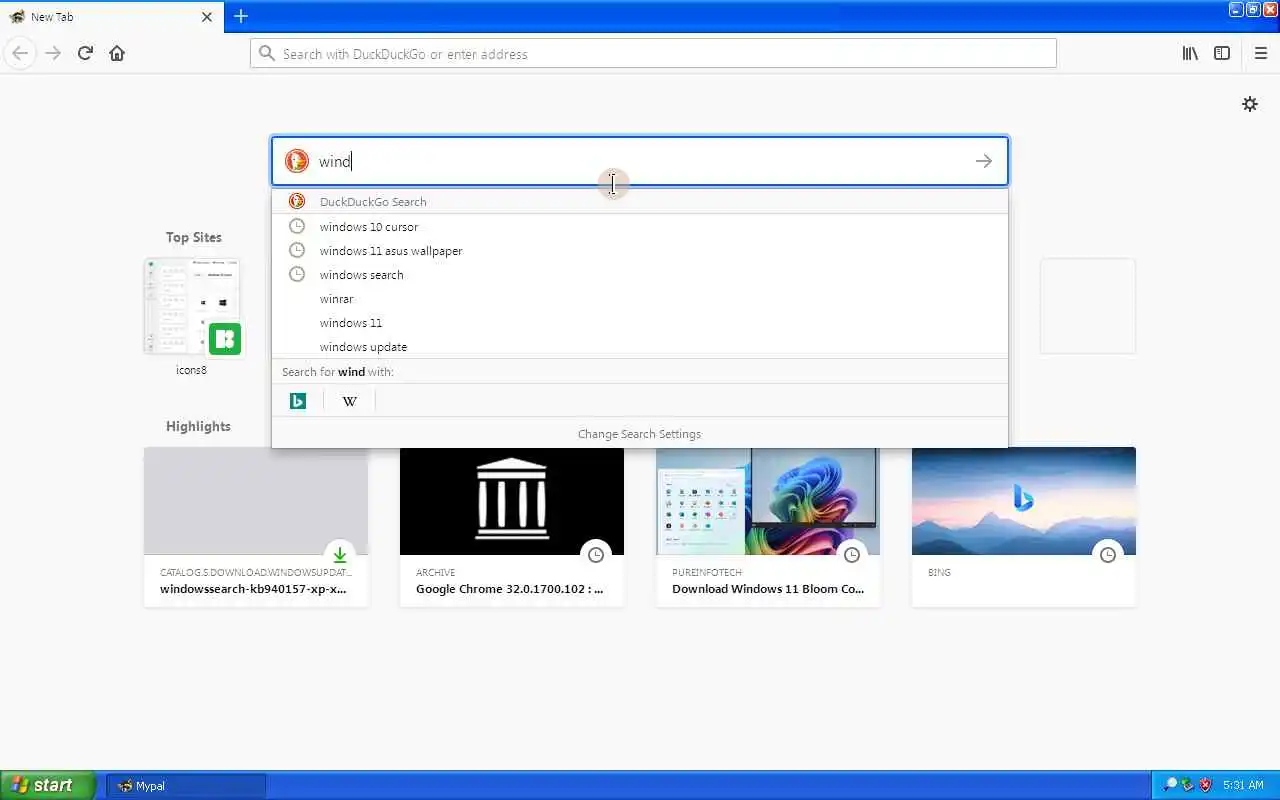Click the Highlights heading
The height and width of the screenshot is (800, 1280).
pyautogui.click(x=198, y=426)
